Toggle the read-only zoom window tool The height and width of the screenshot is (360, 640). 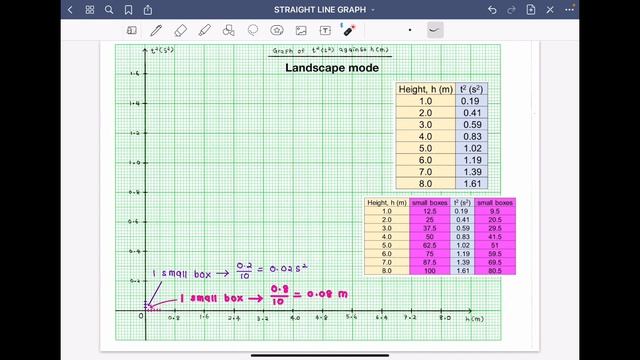tap(131, 30)
